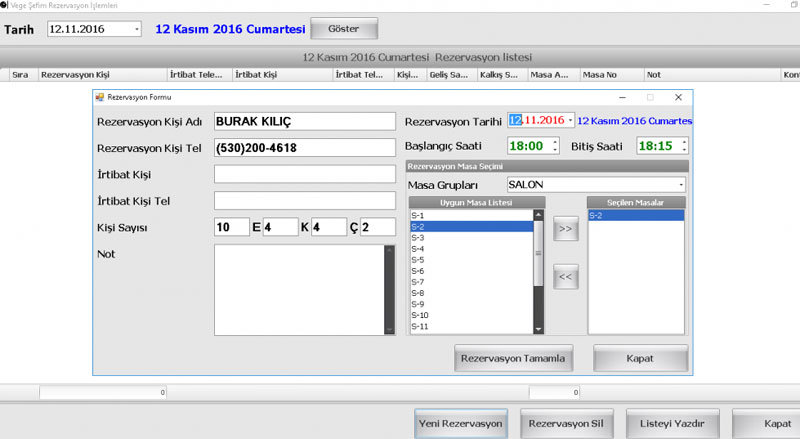Decrease Başlangıç Saati with the down spinner

click(555, 150)
